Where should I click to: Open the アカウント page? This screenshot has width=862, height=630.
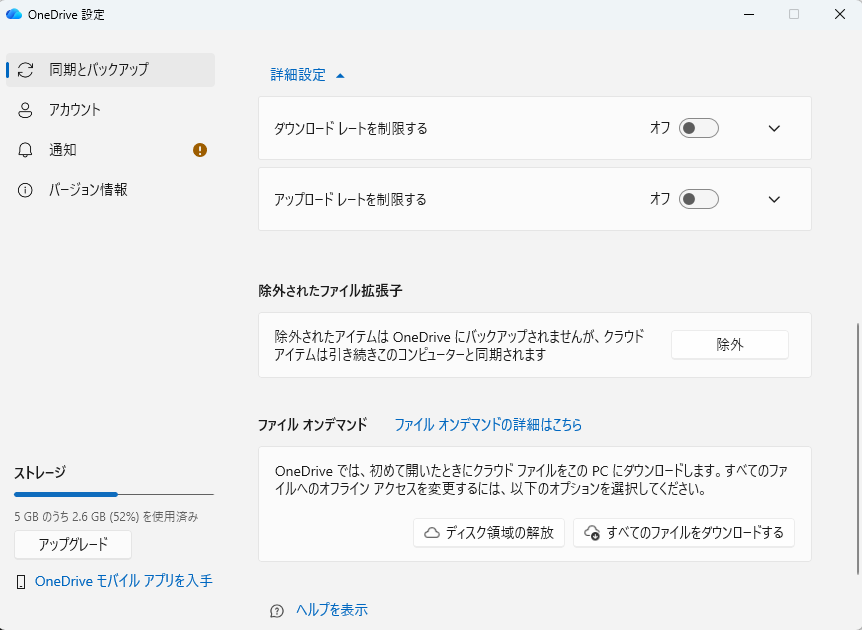click(x=110, y=110)
